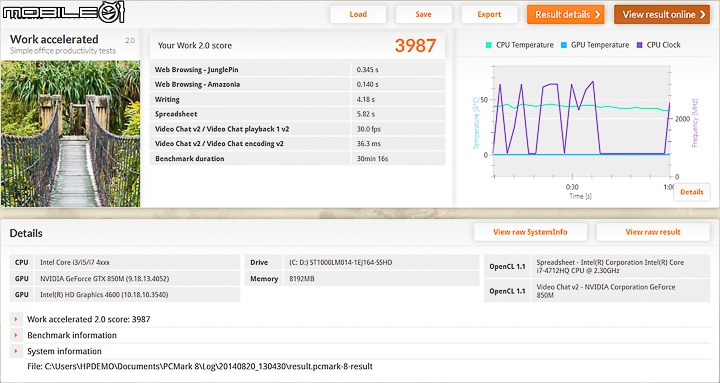Click the Web Browsing - JunglePin row
This screenshot has width=720, height=383.
(x=297, y=69)
